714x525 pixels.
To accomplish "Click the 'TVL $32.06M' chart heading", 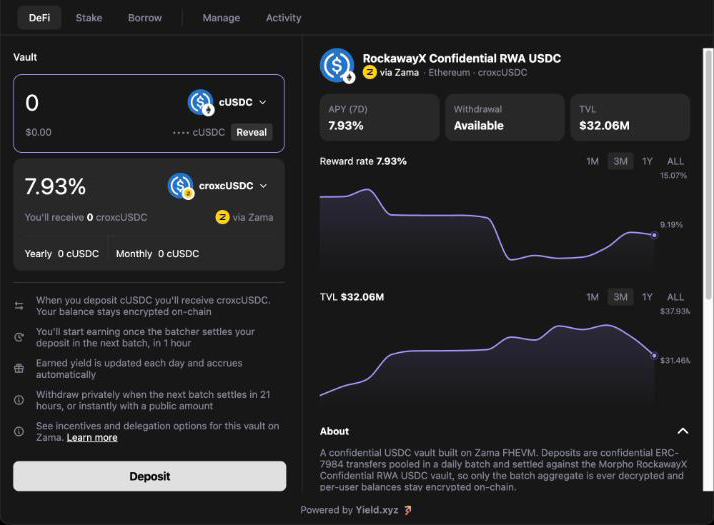I will tap(352, 297).
